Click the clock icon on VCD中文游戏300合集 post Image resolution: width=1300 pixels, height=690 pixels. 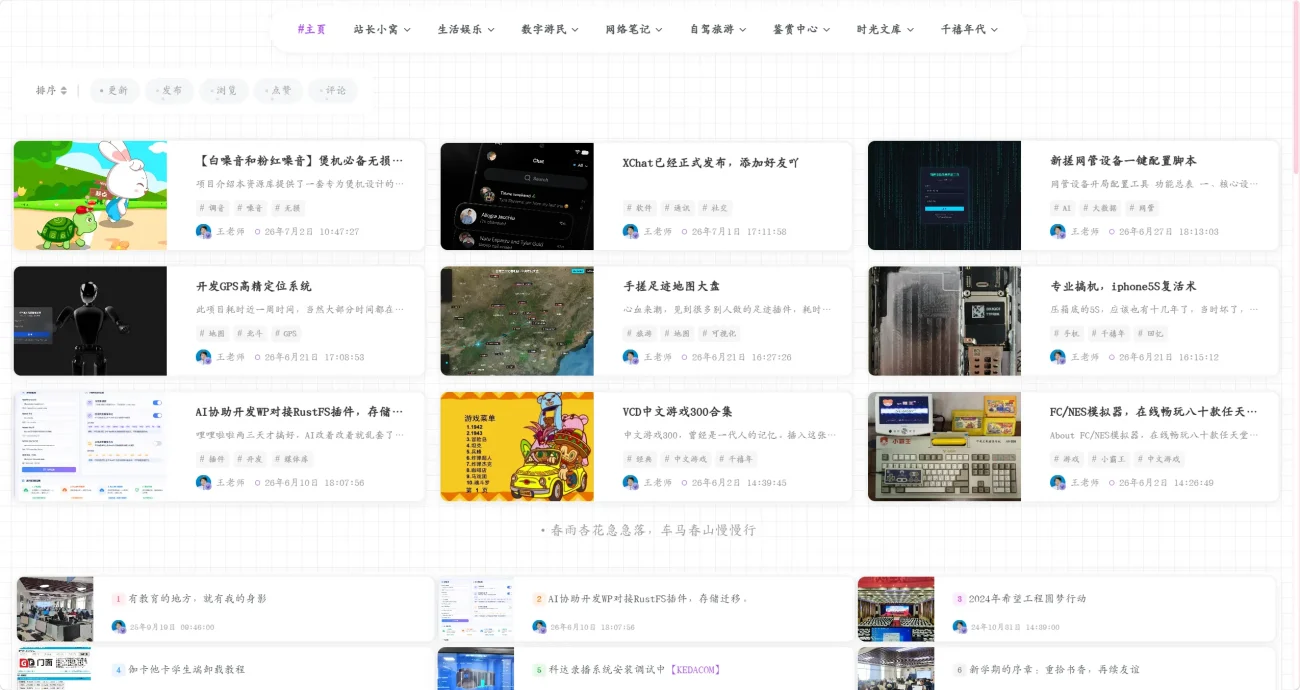[x=685, y=483]
